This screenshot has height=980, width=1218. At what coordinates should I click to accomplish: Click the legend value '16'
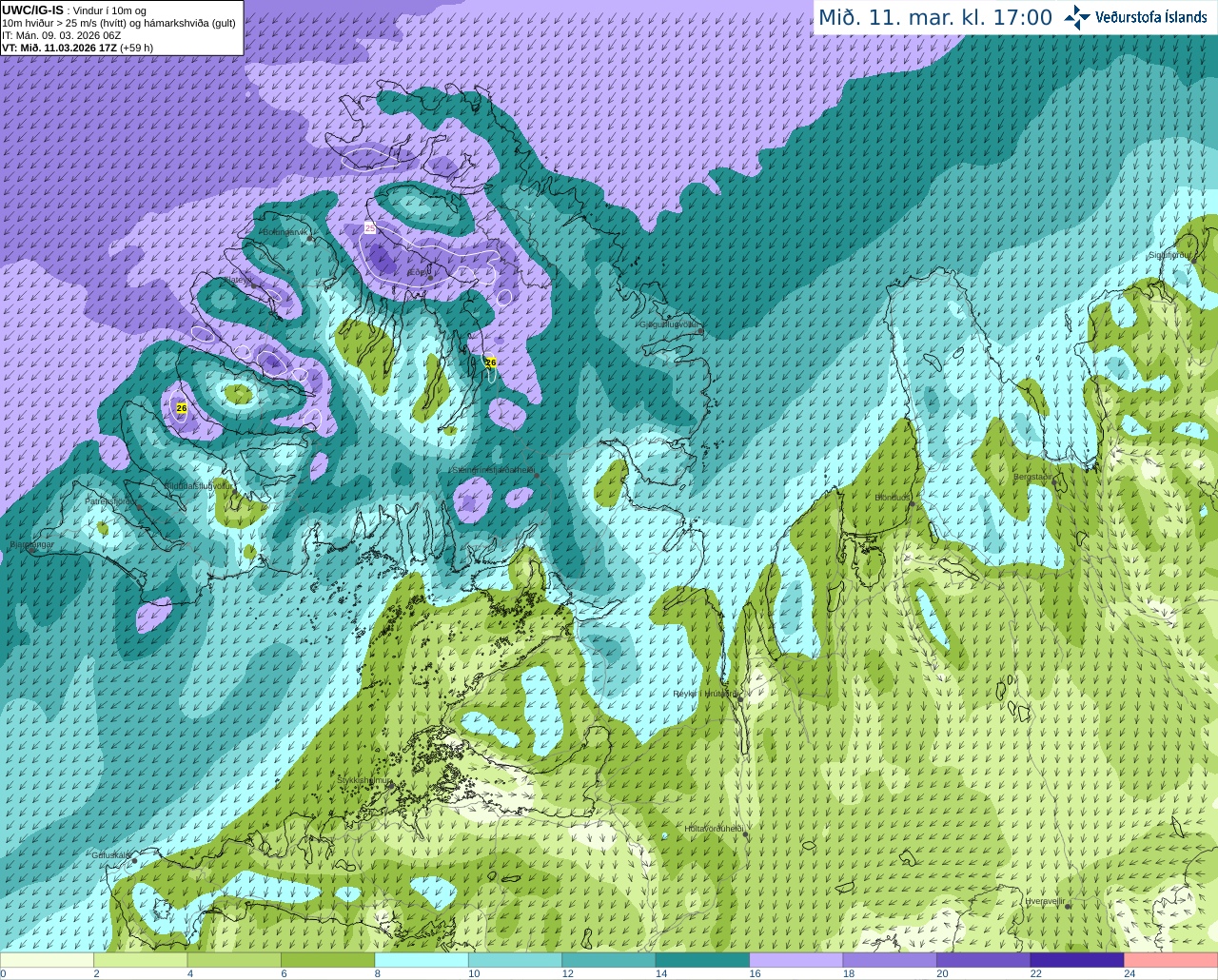coord(756,973)
